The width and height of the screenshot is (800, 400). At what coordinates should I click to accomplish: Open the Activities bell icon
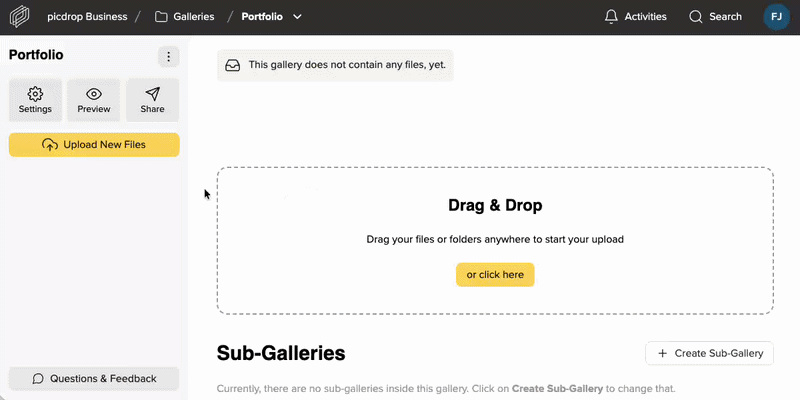pyautogui.click(x=611, y=17)
